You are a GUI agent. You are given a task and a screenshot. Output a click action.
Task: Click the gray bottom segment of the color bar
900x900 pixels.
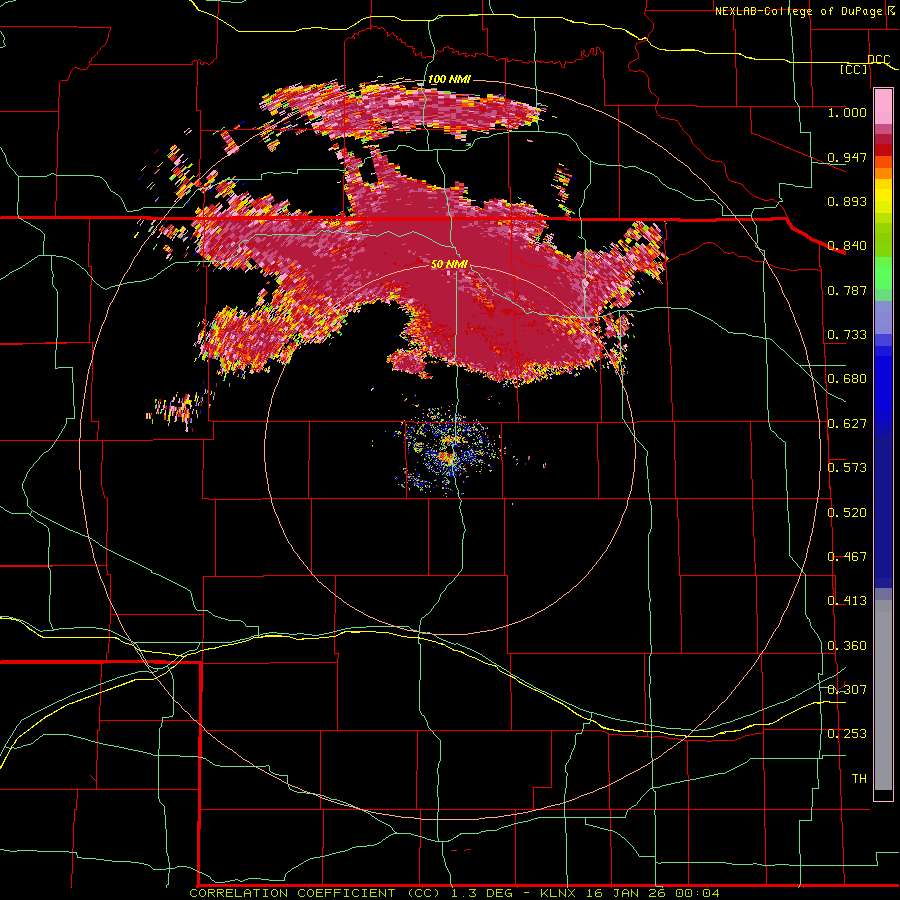883,695
